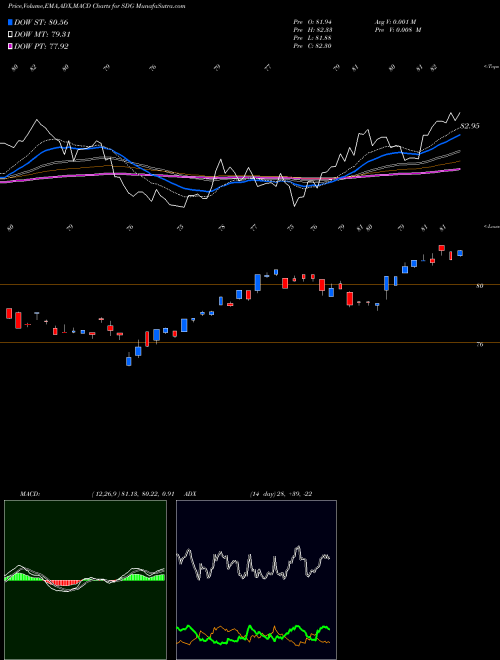Click the '<Lows' label beside the lower axis
Viewport: 500px width, 660px height.
[491, 226]
